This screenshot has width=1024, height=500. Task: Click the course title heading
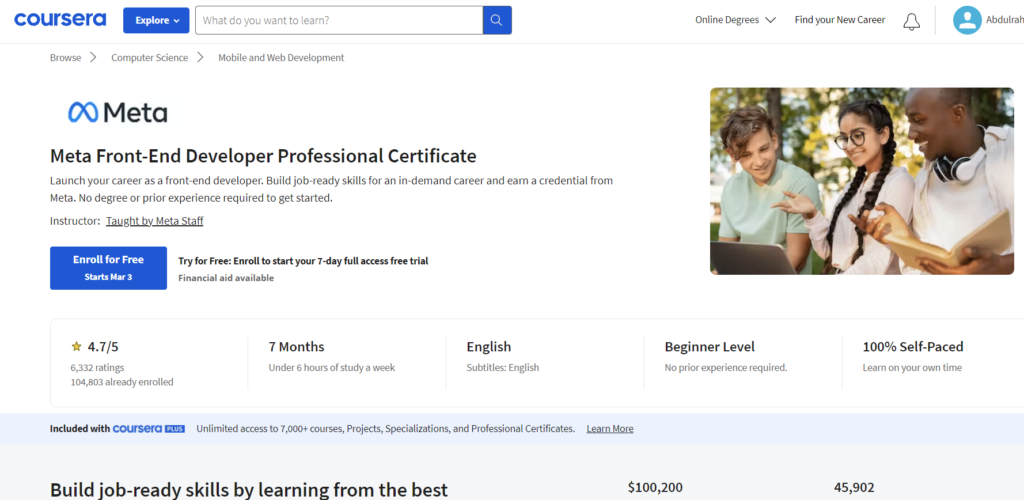(x=263, y=157)
